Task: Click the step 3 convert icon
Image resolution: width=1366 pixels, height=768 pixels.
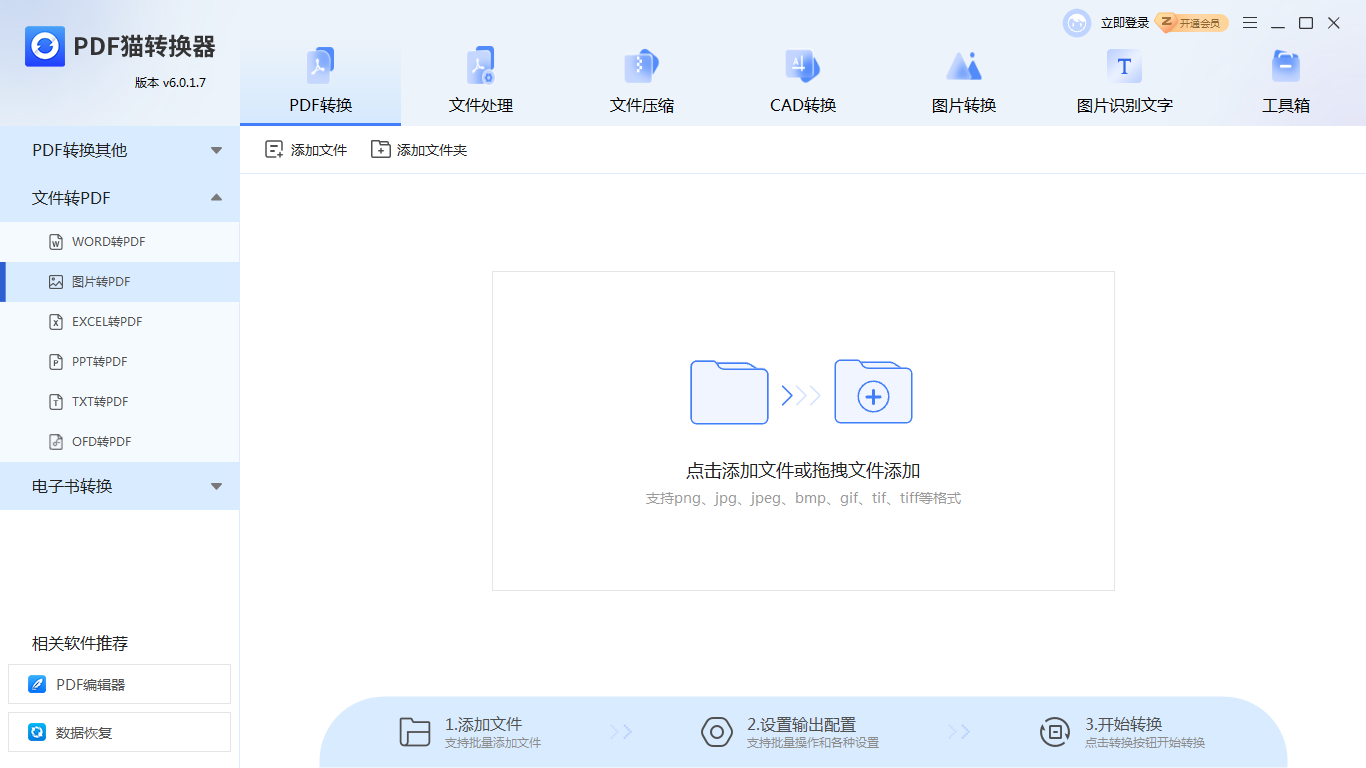Action: pyautogui.click(x=1055, y=732)
